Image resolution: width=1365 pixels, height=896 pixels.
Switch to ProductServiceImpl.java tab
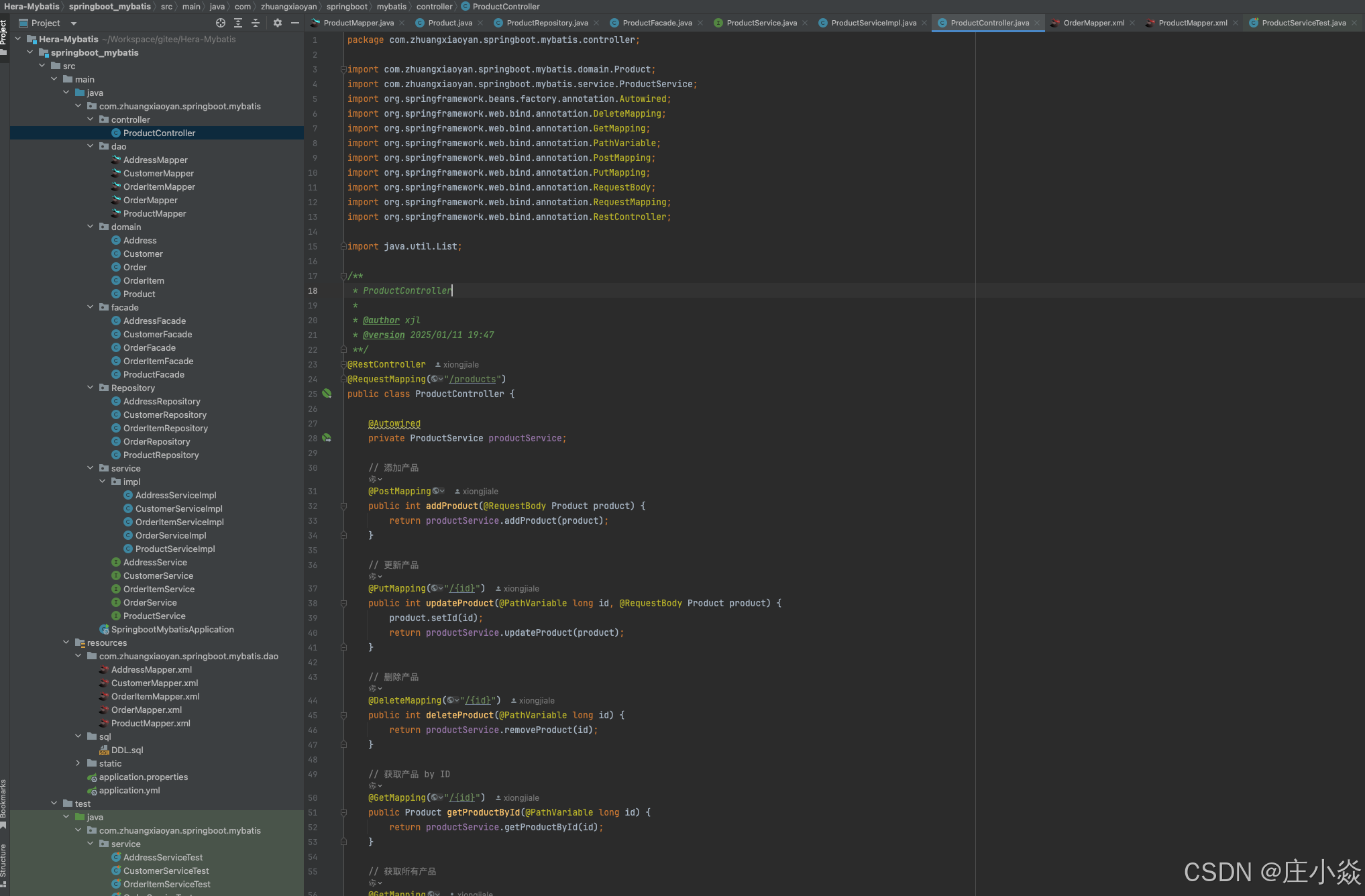click(873, 23)
